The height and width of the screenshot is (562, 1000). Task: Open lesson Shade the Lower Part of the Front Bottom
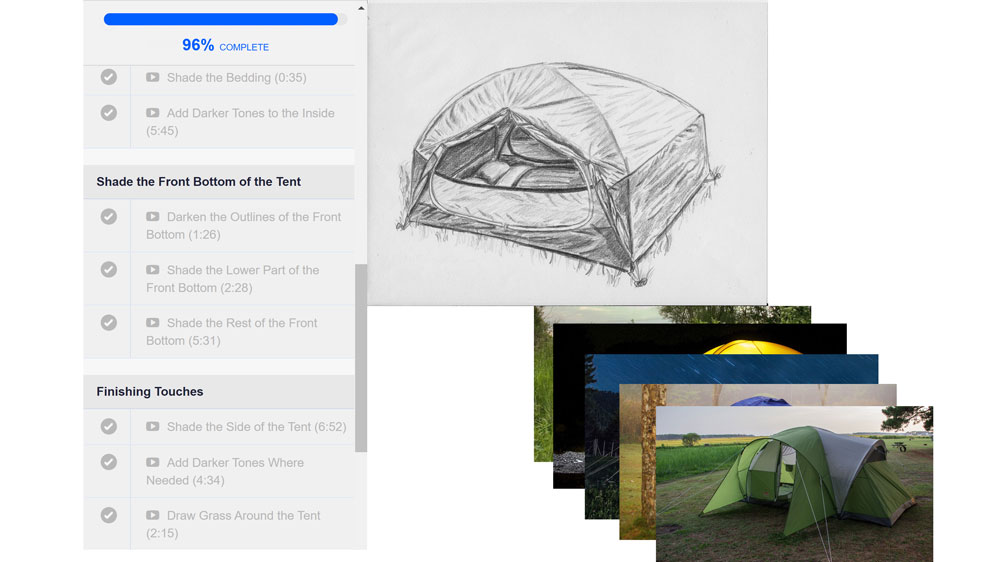(x=233, y=279)
